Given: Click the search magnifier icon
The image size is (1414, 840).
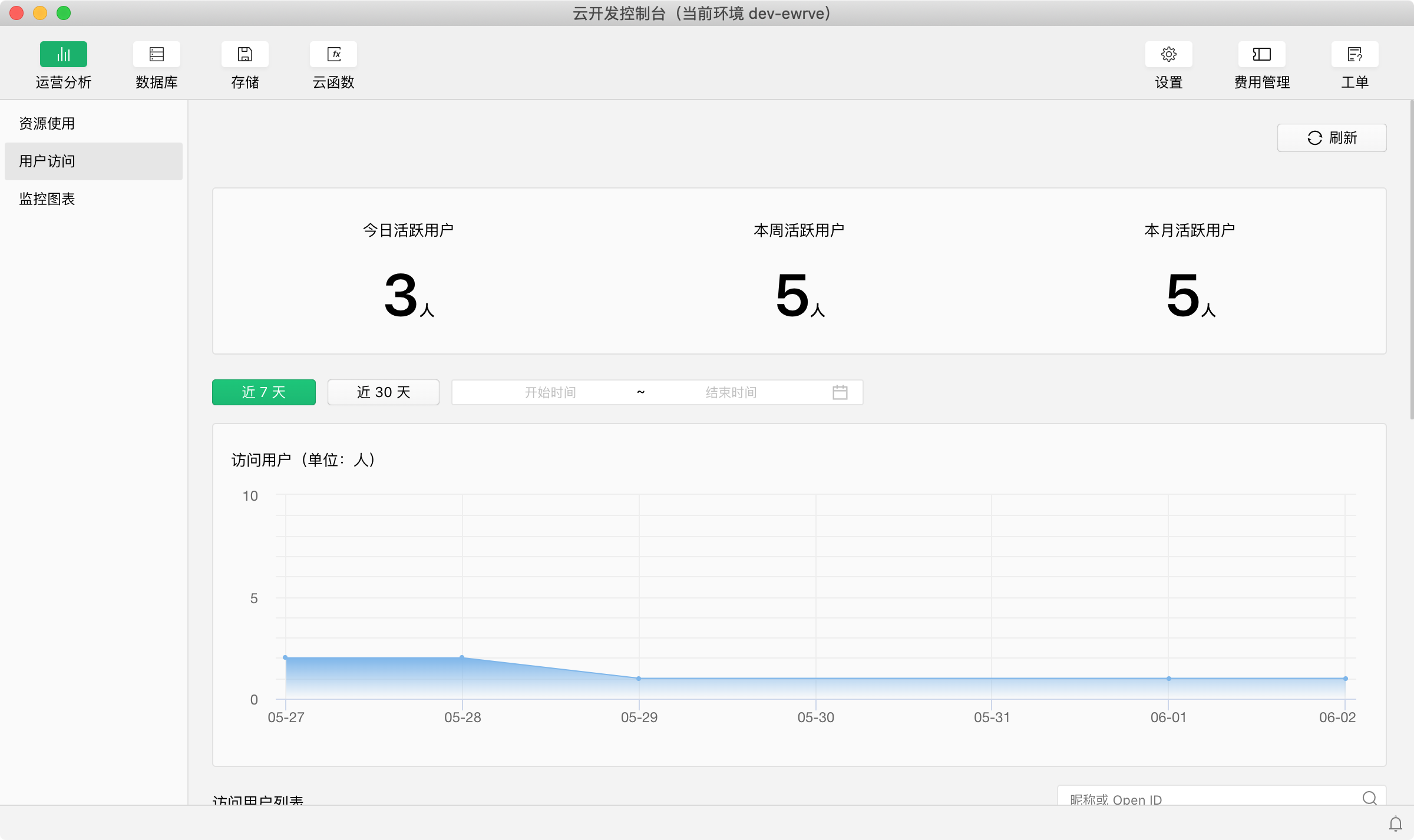Looking at the screenshot, I should (x=1369, y=798).
